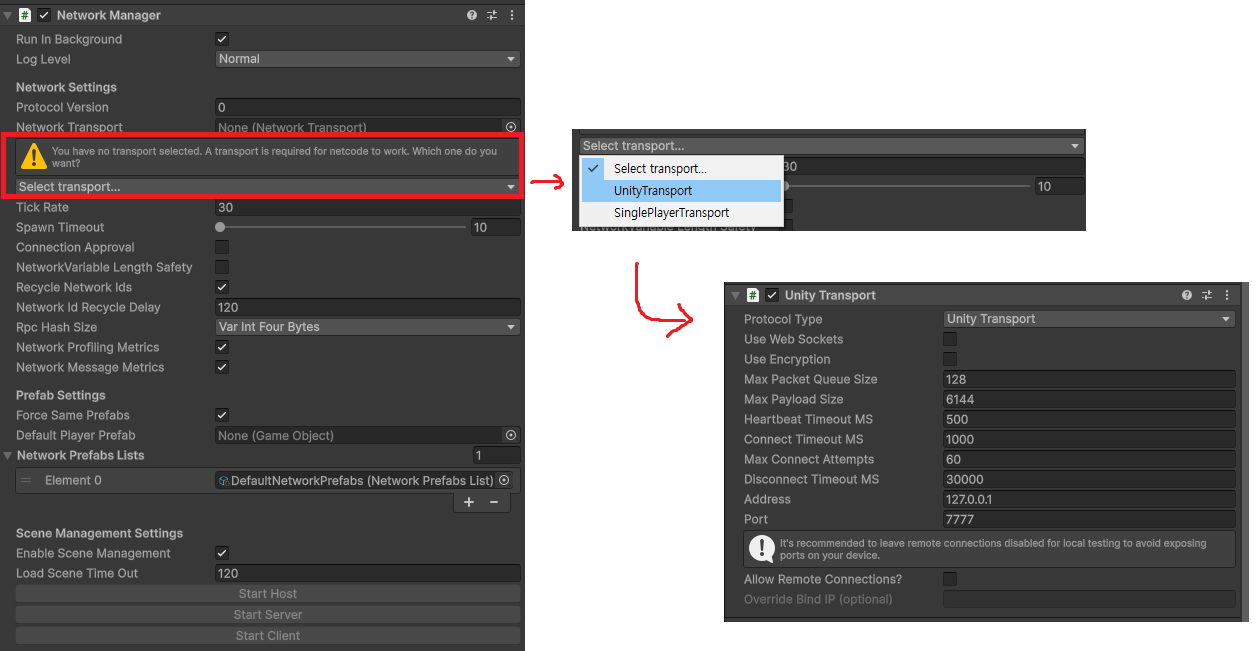Image resolution: width=1257 pixels, height=651 pixels.
Task: Open object picker for Default Player Prefab
Action: [511, 435]
